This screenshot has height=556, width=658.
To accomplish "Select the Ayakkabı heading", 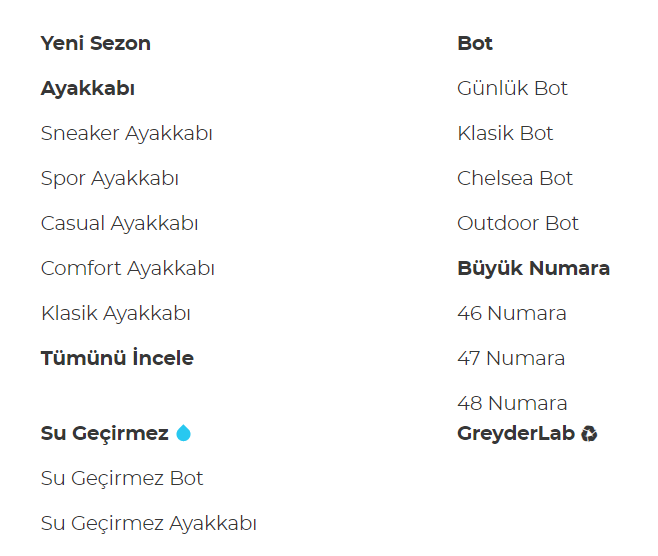I will [88, 88].
